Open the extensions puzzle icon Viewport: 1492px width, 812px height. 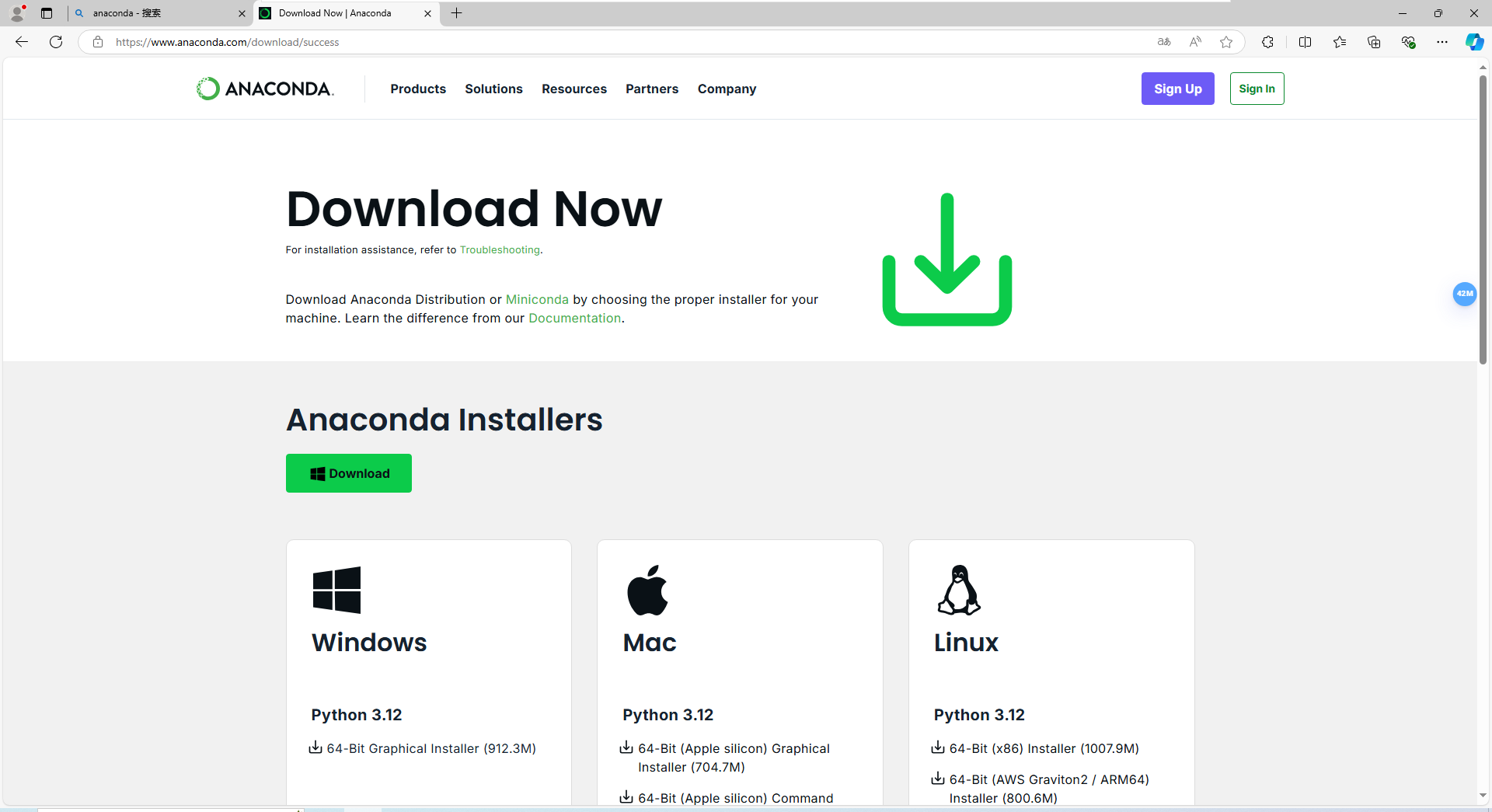click(1267, 42)
